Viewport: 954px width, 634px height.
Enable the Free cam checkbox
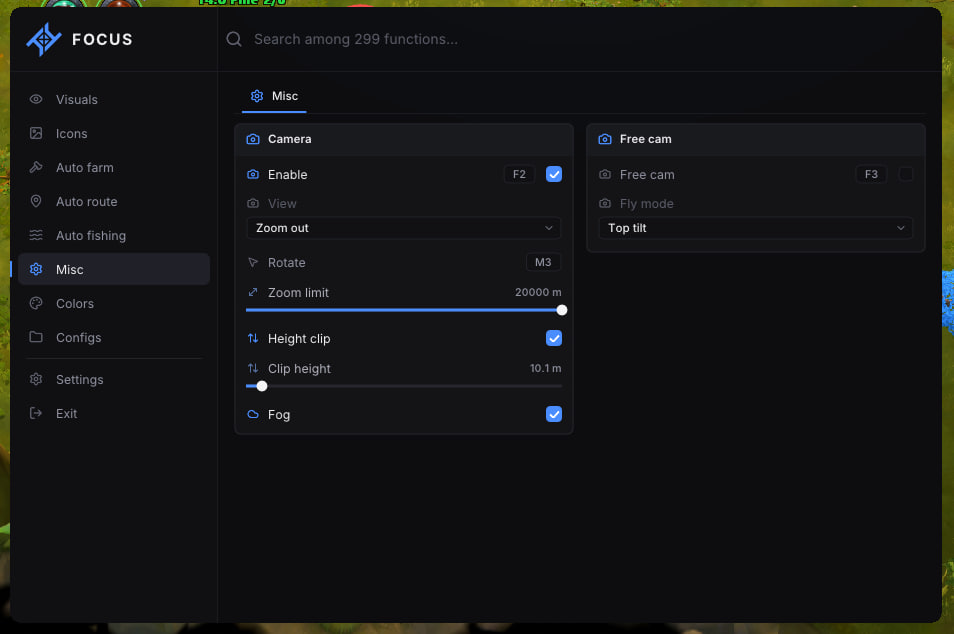pyautogui.click(x=905, y=174)
